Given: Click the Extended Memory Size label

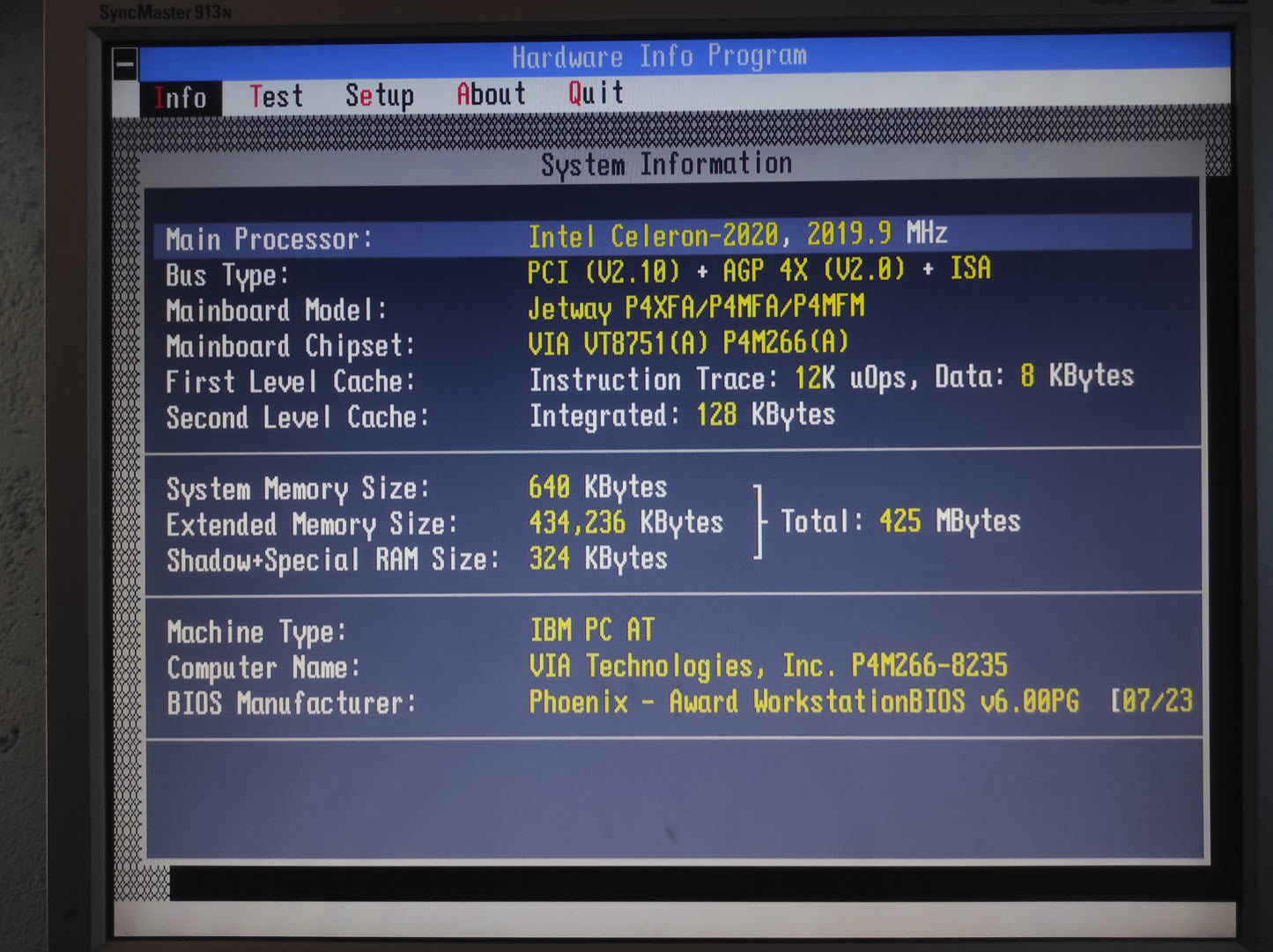Looking at the screenshot, I should point(312,525).
